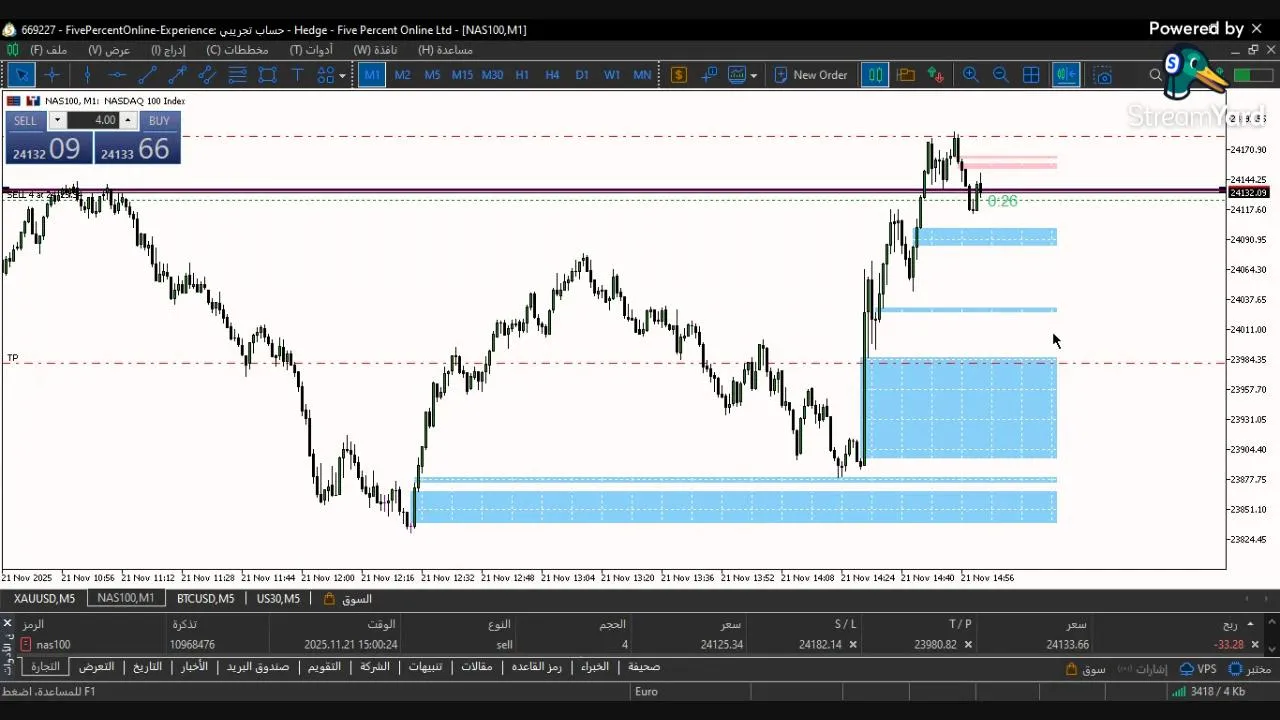Image resolution: width=1280 pixels, height=720 pixels.
Task: Switch to M30 timeframe
Action: (x=492, y=75)
